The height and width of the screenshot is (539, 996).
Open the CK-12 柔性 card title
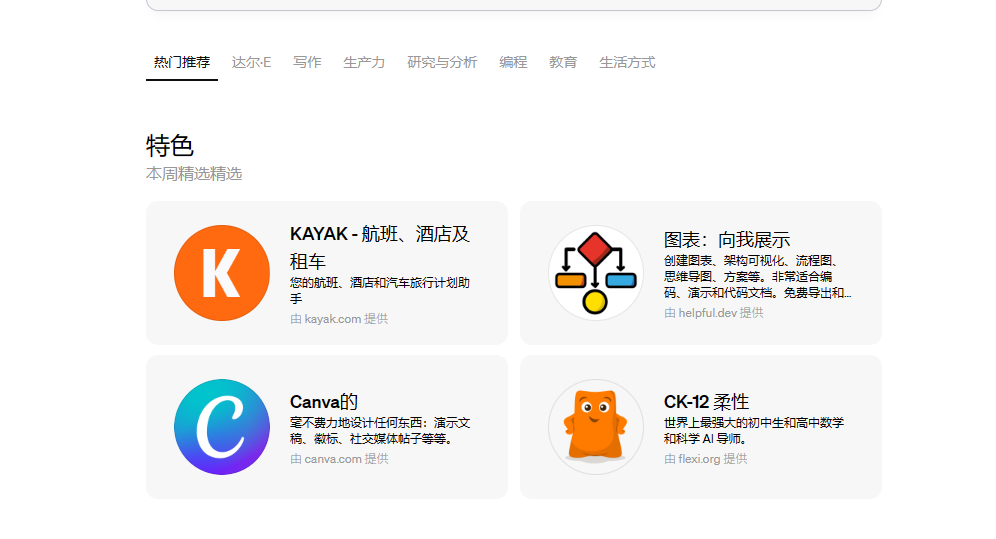pos(706,402)
